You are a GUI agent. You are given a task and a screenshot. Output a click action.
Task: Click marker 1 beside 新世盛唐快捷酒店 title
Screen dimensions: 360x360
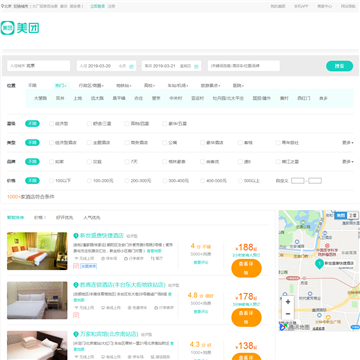click(76, 236)
